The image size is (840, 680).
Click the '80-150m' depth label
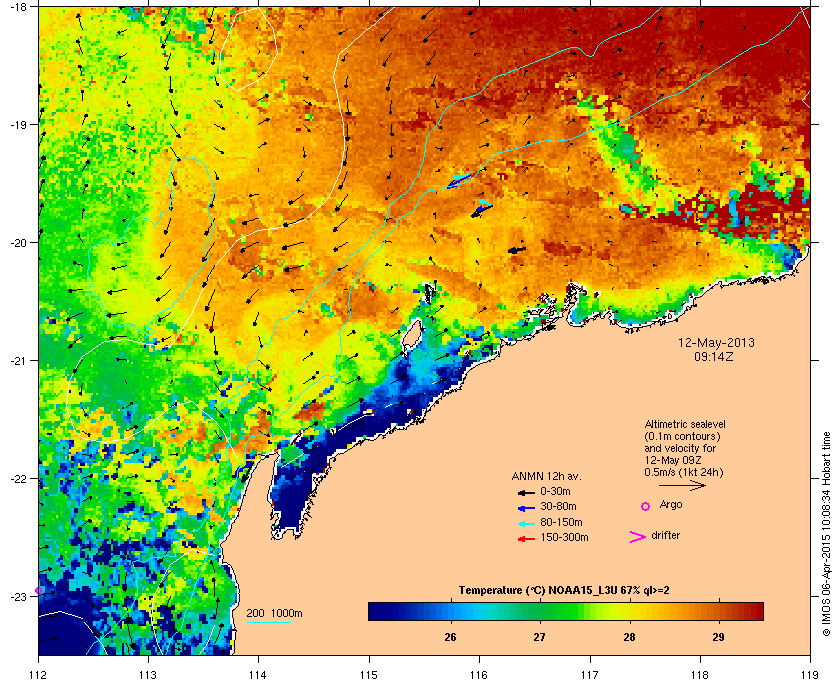click(x=561, y=522)
